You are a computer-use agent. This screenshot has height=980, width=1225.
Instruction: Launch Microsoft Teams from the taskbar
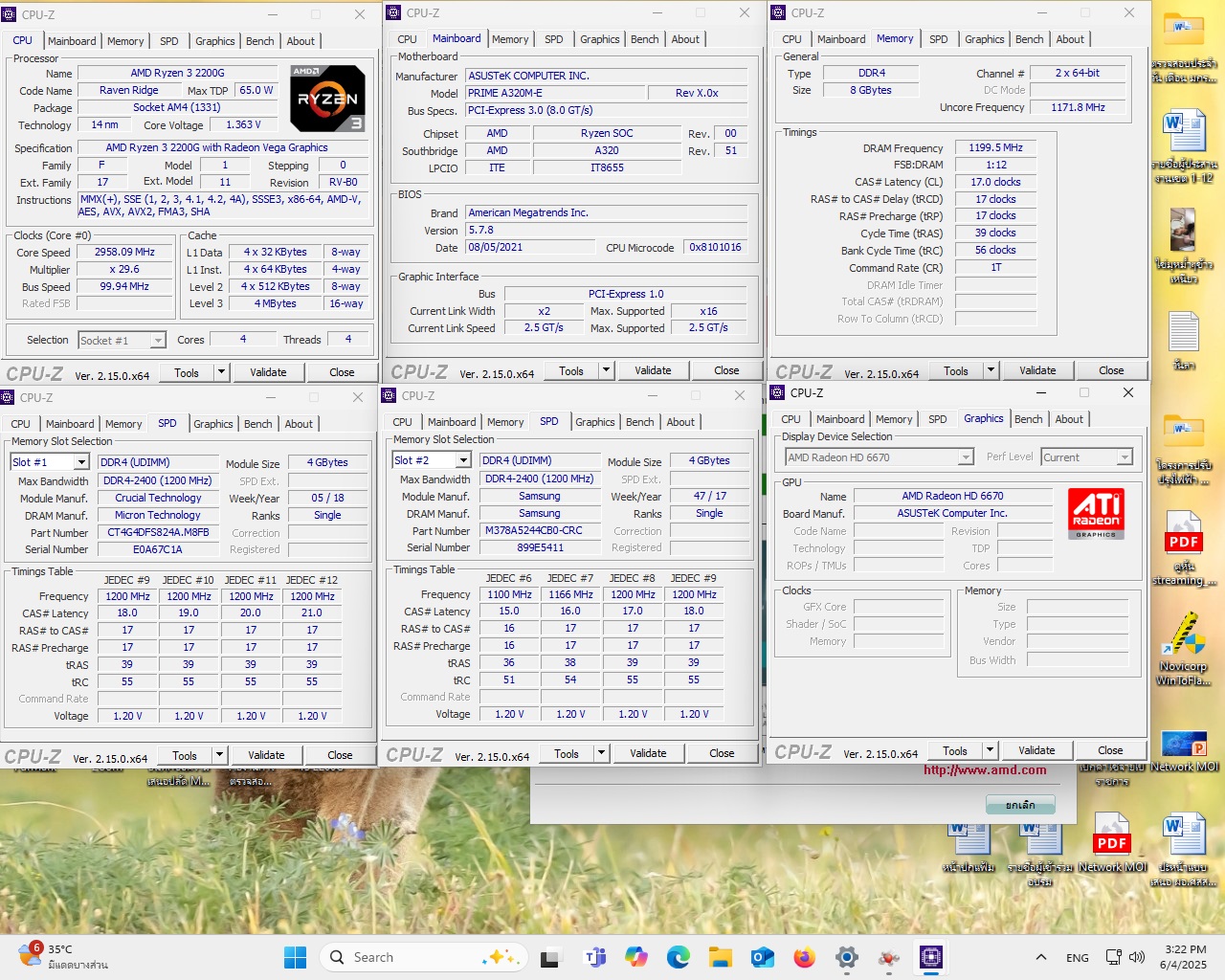click(x=594, y=957)
